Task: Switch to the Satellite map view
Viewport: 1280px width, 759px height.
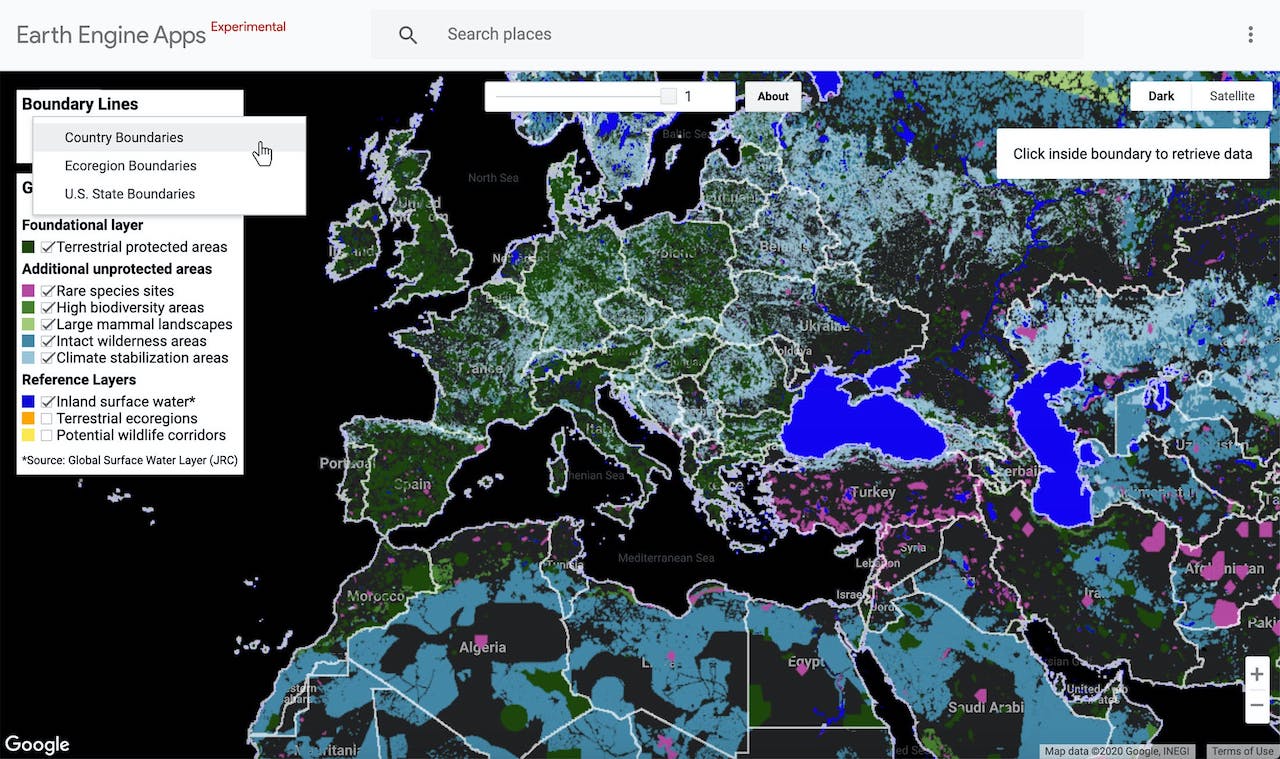Action: (1232, 95)
